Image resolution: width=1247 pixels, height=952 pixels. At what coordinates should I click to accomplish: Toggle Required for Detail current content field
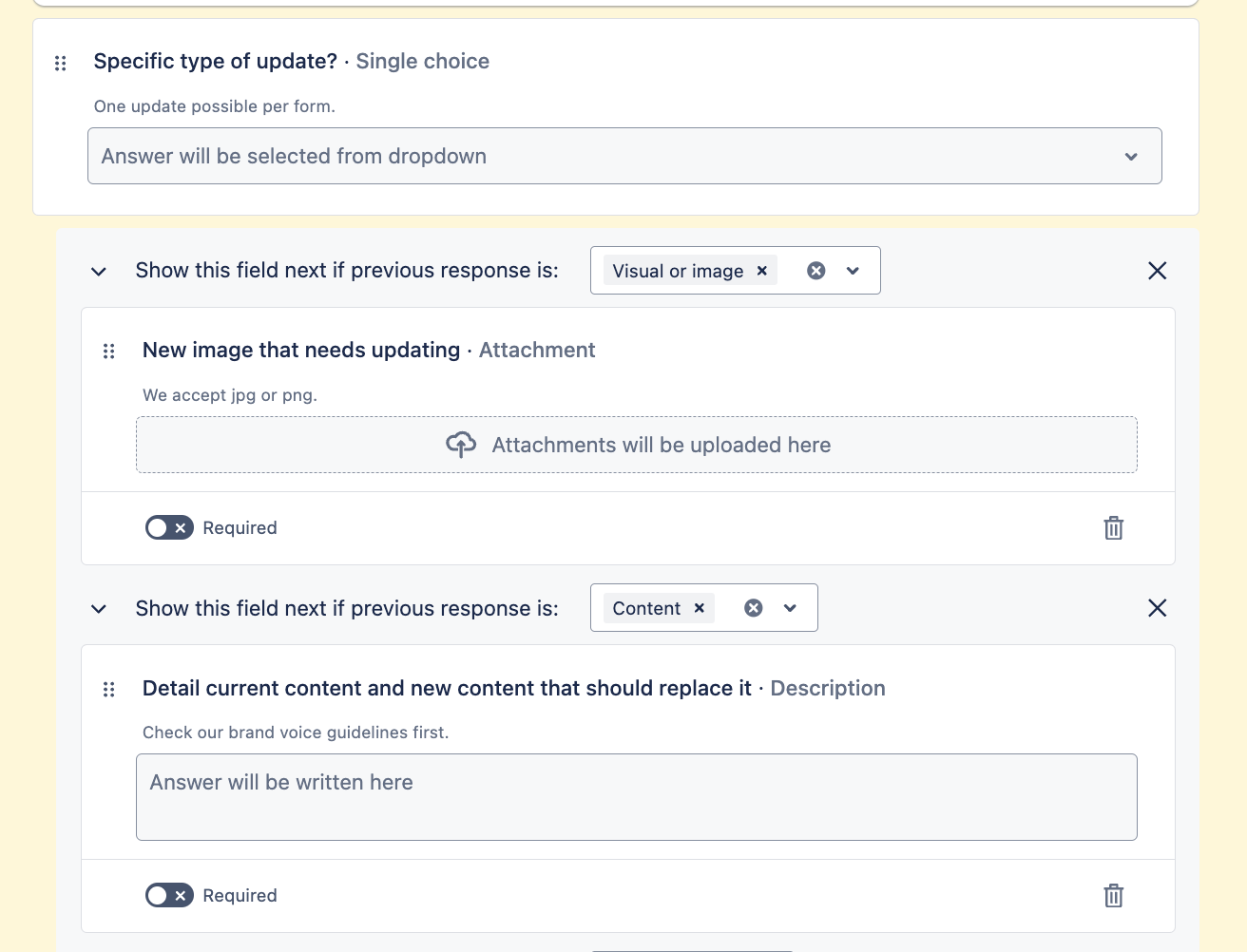tap(169, 895)
